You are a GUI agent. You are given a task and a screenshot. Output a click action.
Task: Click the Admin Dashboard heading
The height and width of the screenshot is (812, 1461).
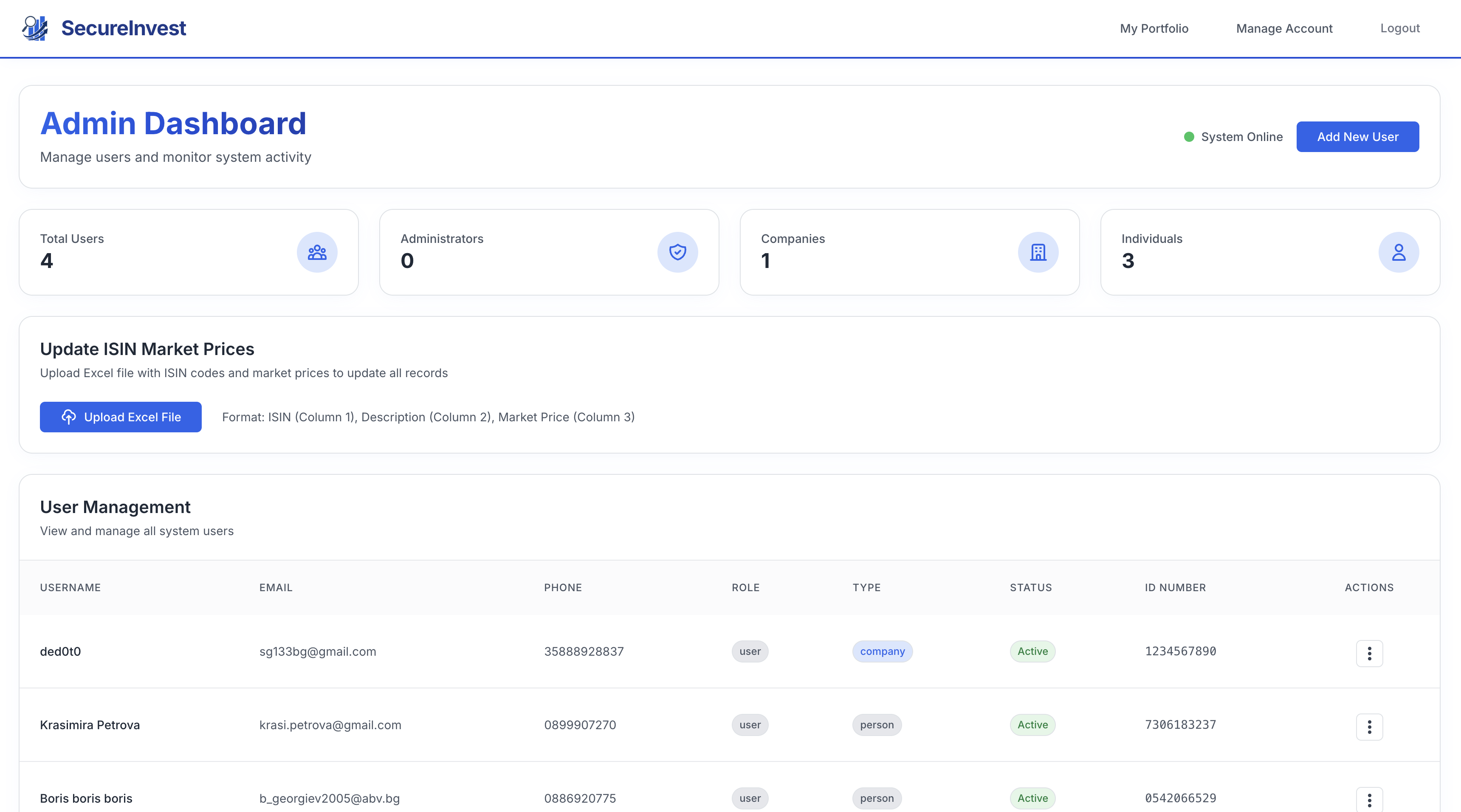point(173,124)
